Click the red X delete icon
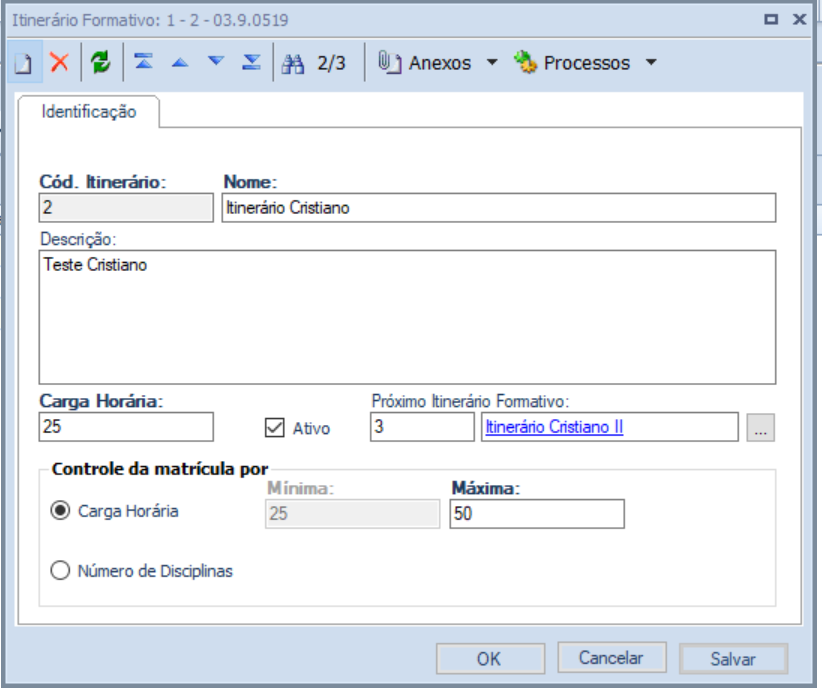Screen dimensions: 822x688 pyautogui.click(x=59, y=62)
